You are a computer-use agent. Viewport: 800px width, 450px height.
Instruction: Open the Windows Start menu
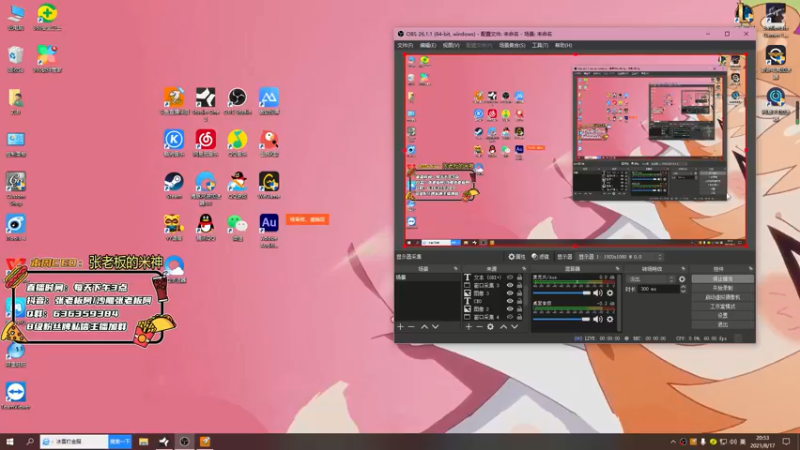[10, 442]
